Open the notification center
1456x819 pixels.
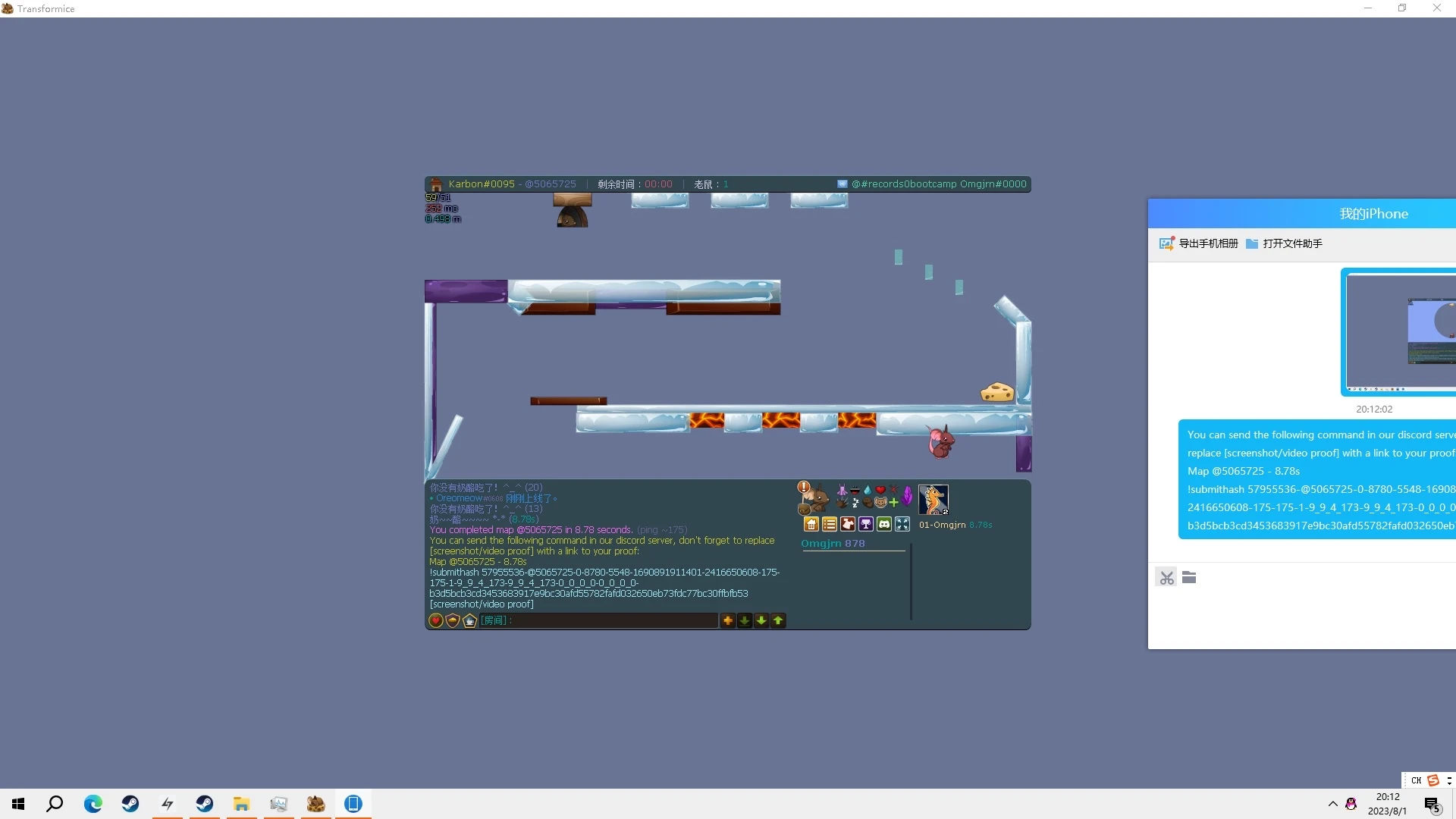1432,805
